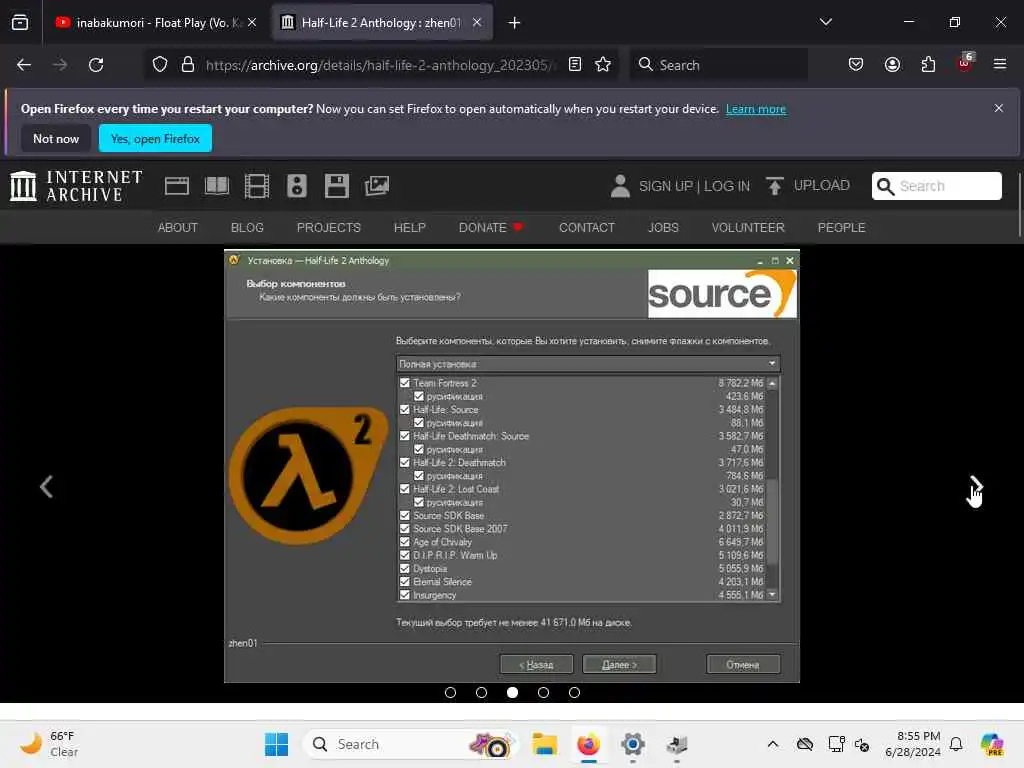Click the taskbar Search box

pyautogui.click(x=410, y=744)
